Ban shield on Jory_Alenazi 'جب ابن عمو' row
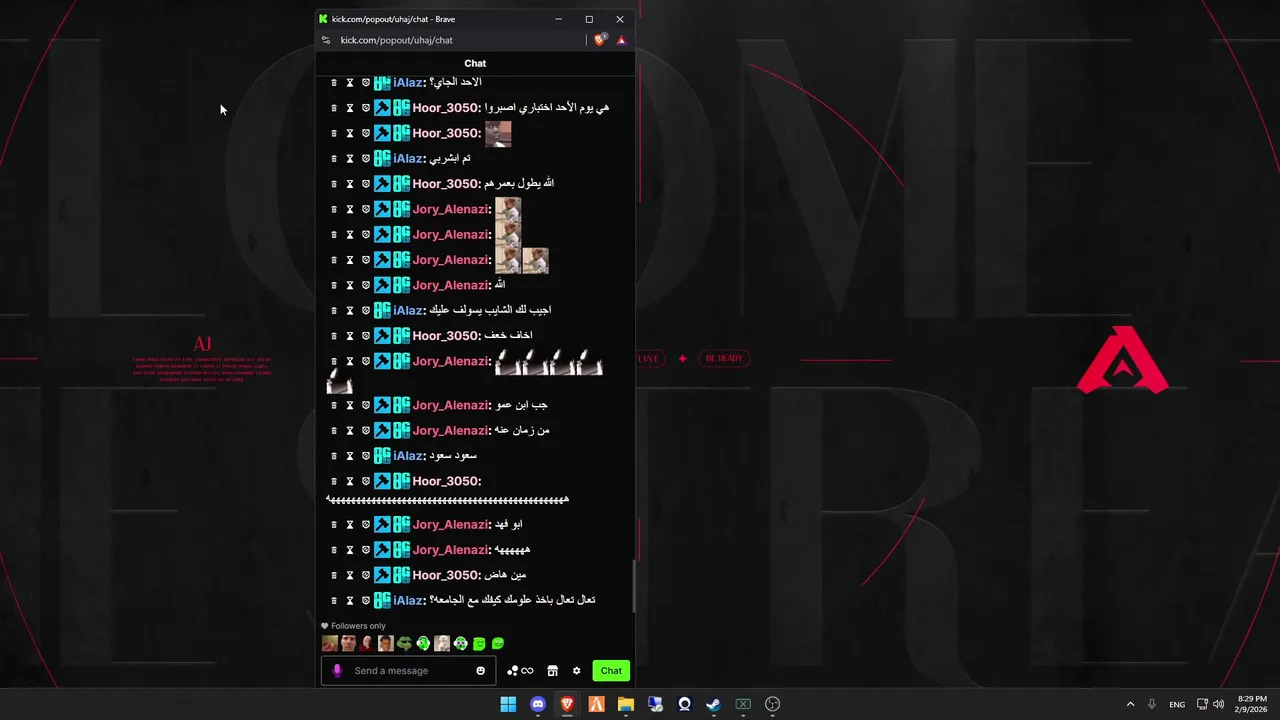This screenshot has width=1280, height=720. (366, 406)
